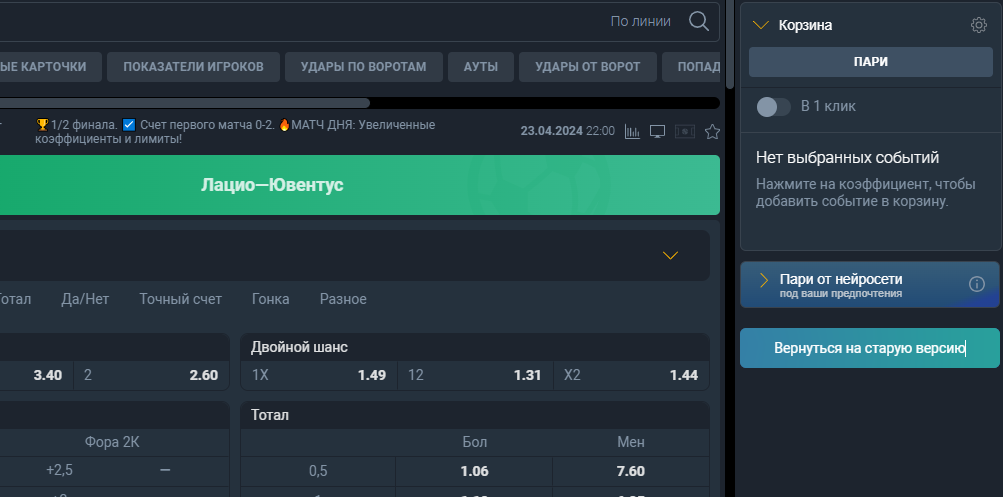Screen dimensions: 1003x497
Task: Select the 'Гонка' market filter
Action: [271, 299]
